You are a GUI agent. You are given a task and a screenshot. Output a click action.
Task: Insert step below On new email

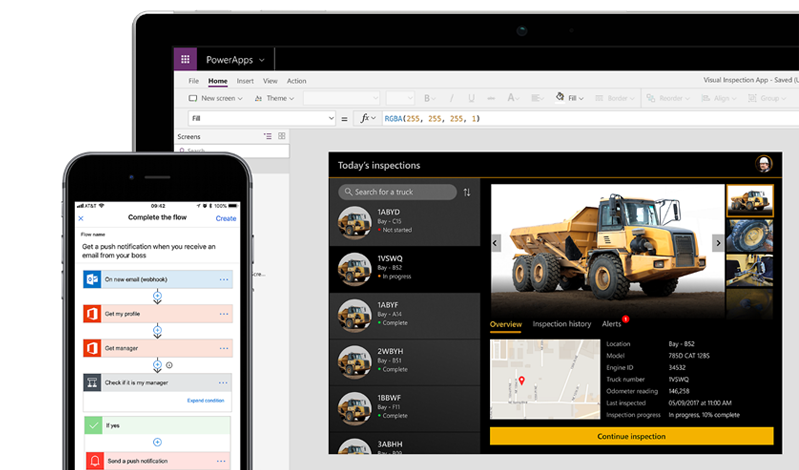pos(157,296)
